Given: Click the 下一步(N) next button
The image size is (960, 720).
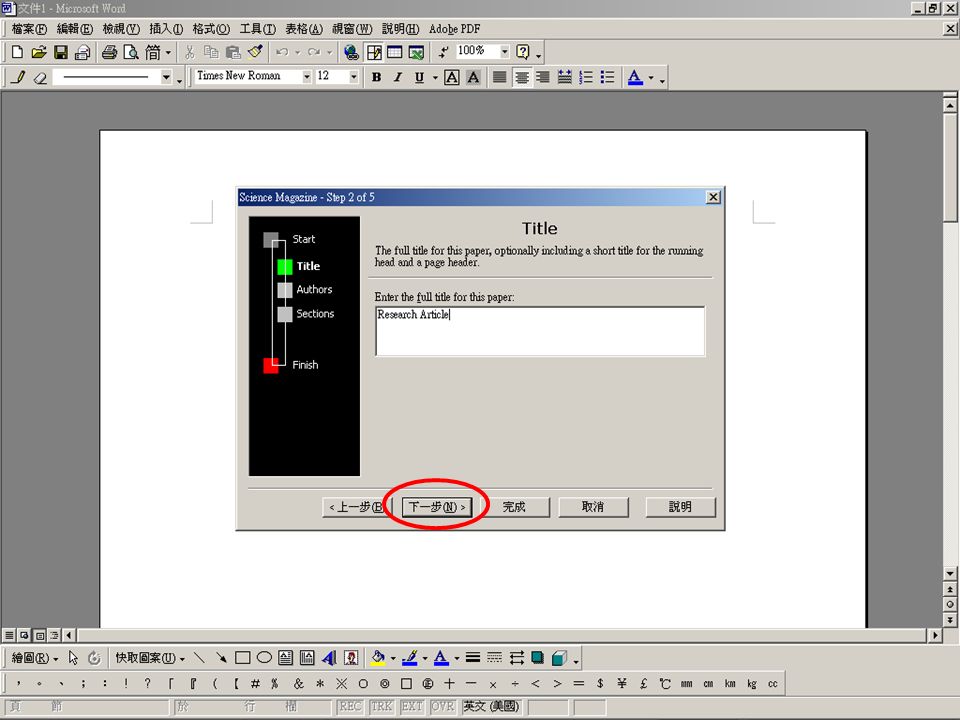Looking at the screenshot, I should (x=437, y=507).
